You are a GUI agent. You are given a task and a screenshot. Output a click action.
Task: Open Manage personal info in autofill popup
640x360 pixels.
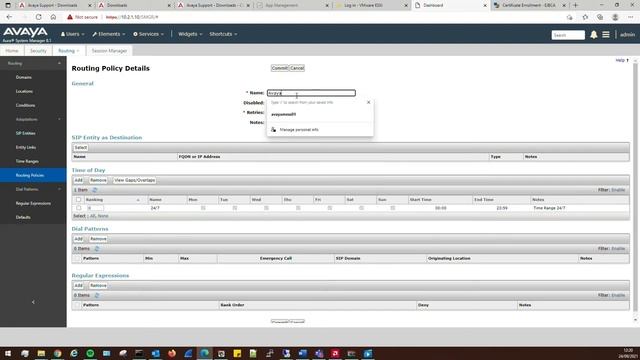(299, 129)
